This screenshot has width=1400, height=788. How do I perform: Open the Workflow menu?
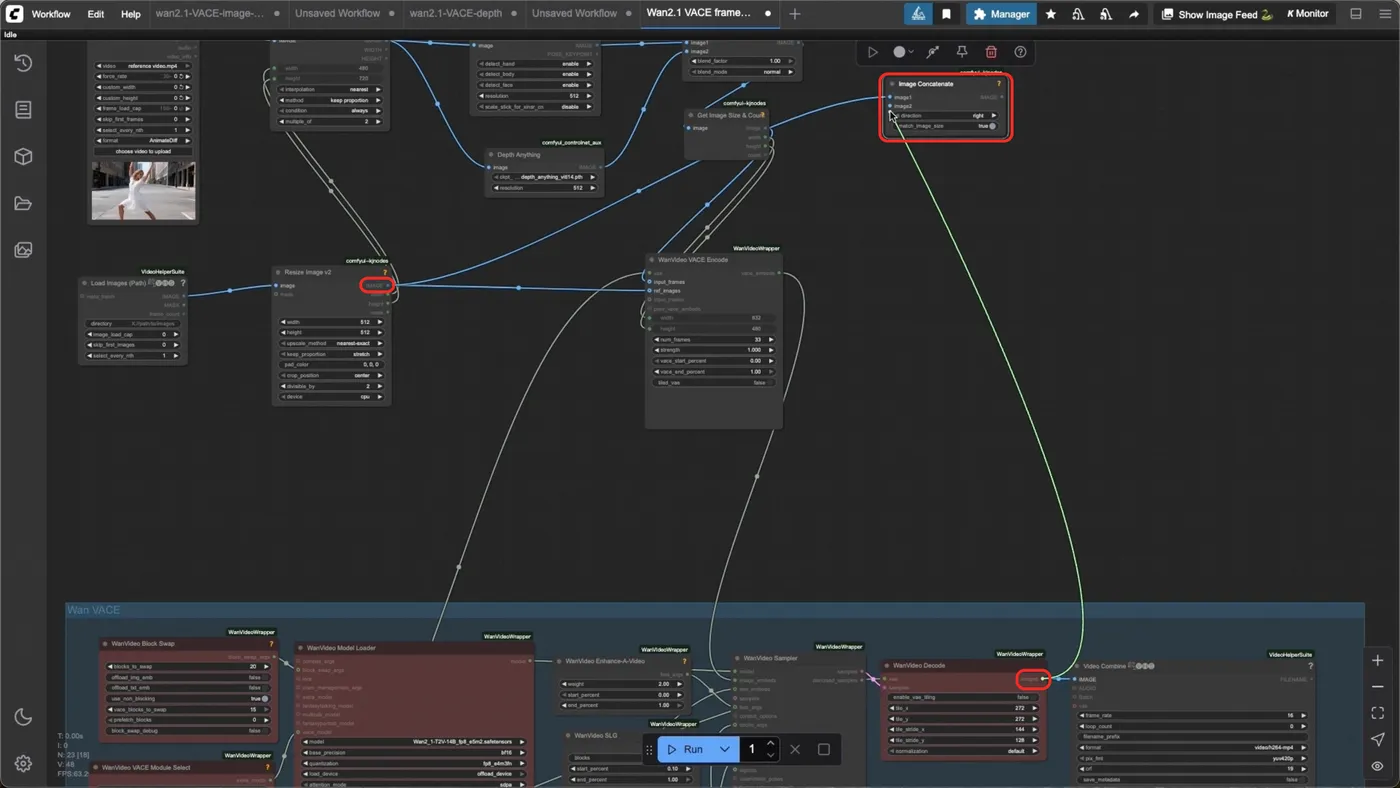point(51,14)
